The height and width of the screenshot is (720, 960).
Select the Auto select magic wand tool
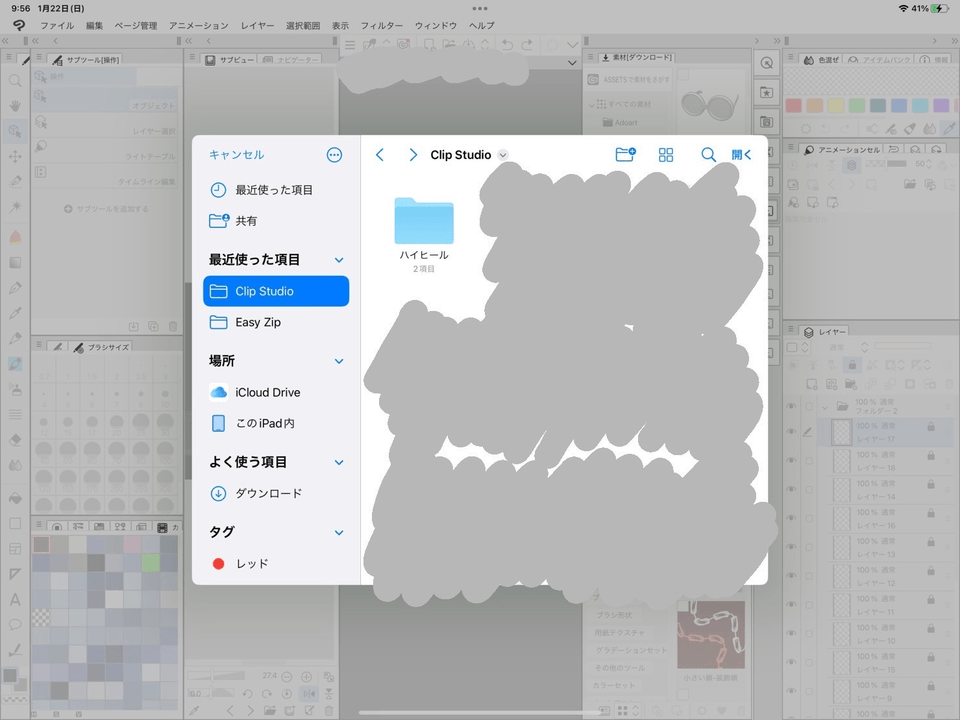pyautogui.click(x=15, y=207)
